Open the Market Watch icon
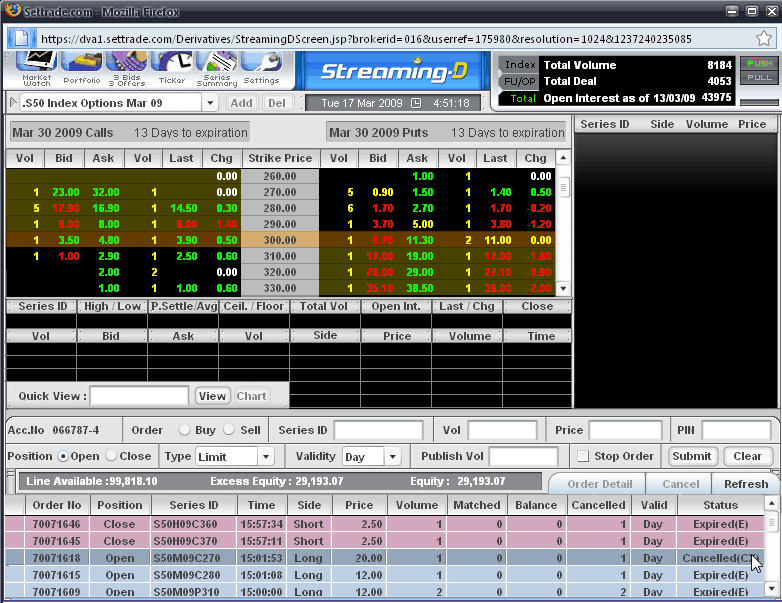The height and width of the screenshot is (603, 782). point(37,67)
